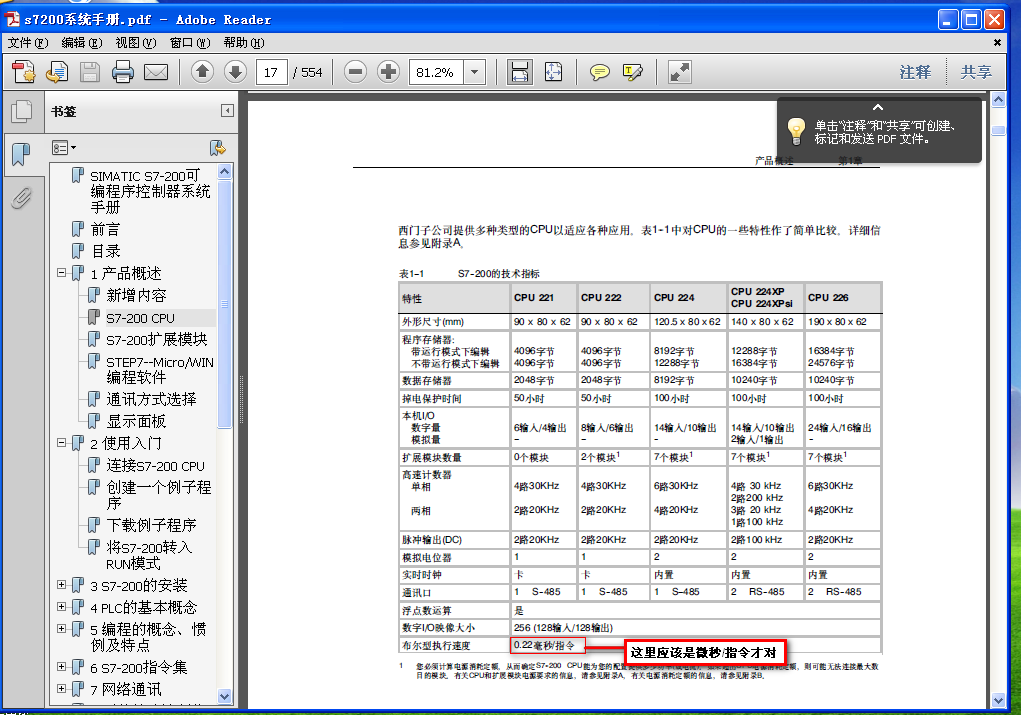Open the zoom level dropdown arrow
Screen dimensions: 1021x715
pyautogui.click(x=475, y=72)
